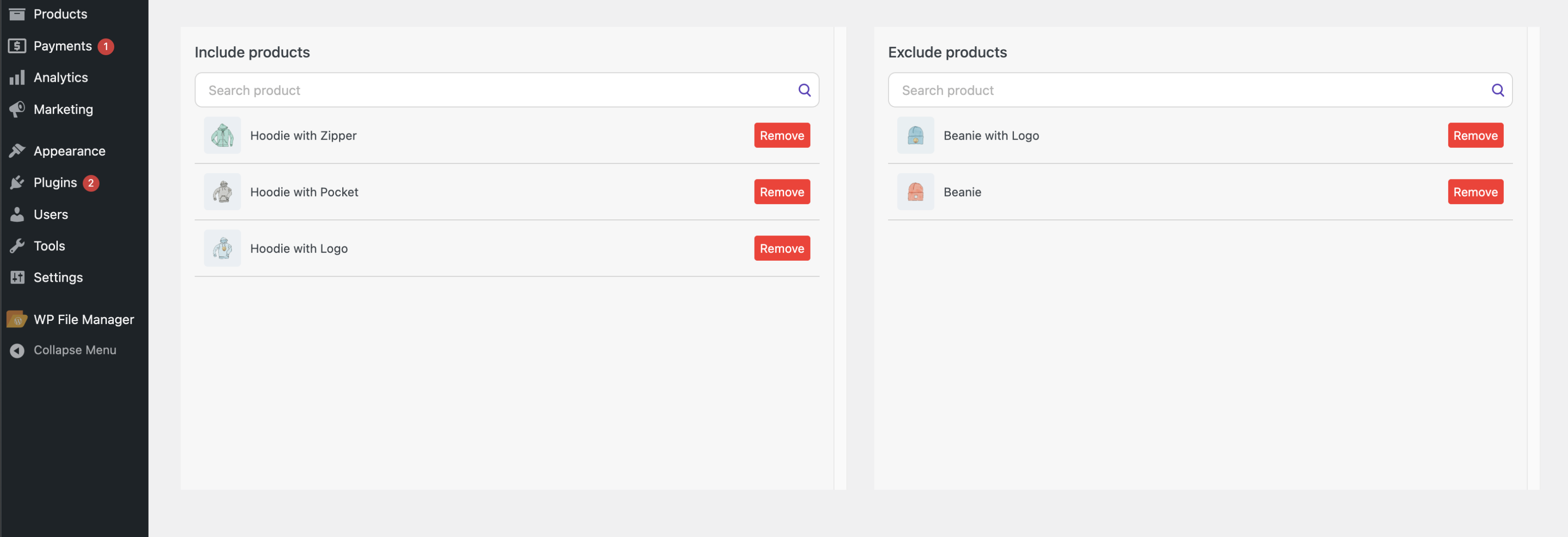Select 'Beanie' product name text
Viewport: 1568px width, 537px height.
[x=962, y=192]
